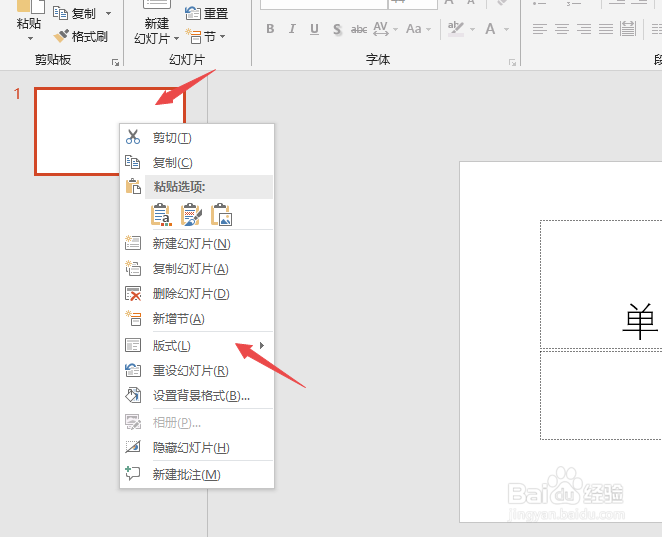Click 格式刷 format painter
Screen dimensions: 662x537
point(80,36)
